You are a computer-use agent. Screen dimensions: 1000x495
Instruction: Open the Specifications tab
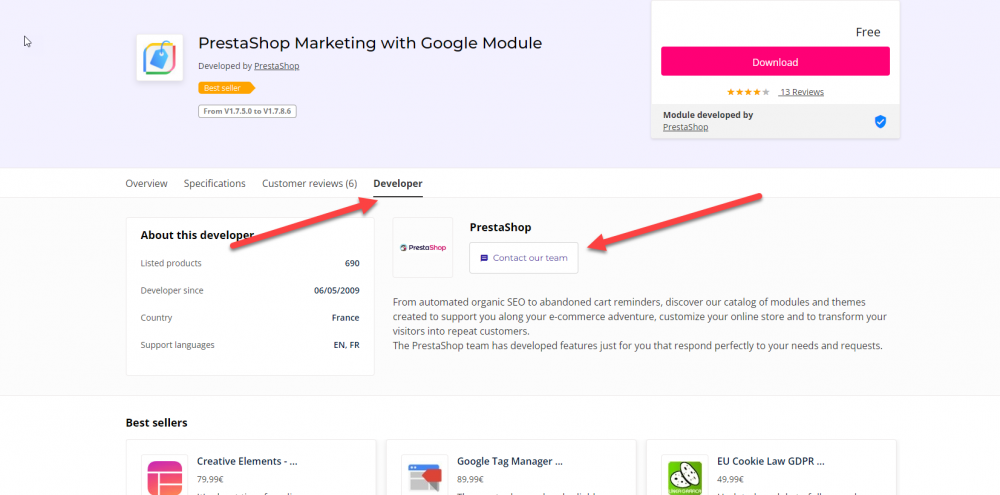[215, 184]
